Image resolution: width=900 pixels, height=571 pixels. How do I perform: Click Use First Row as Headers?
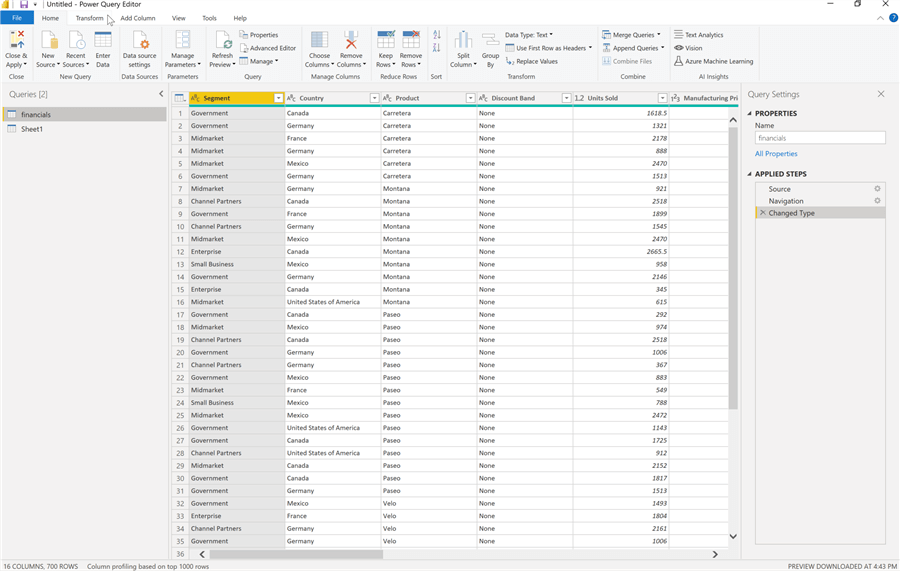[550, 48]
